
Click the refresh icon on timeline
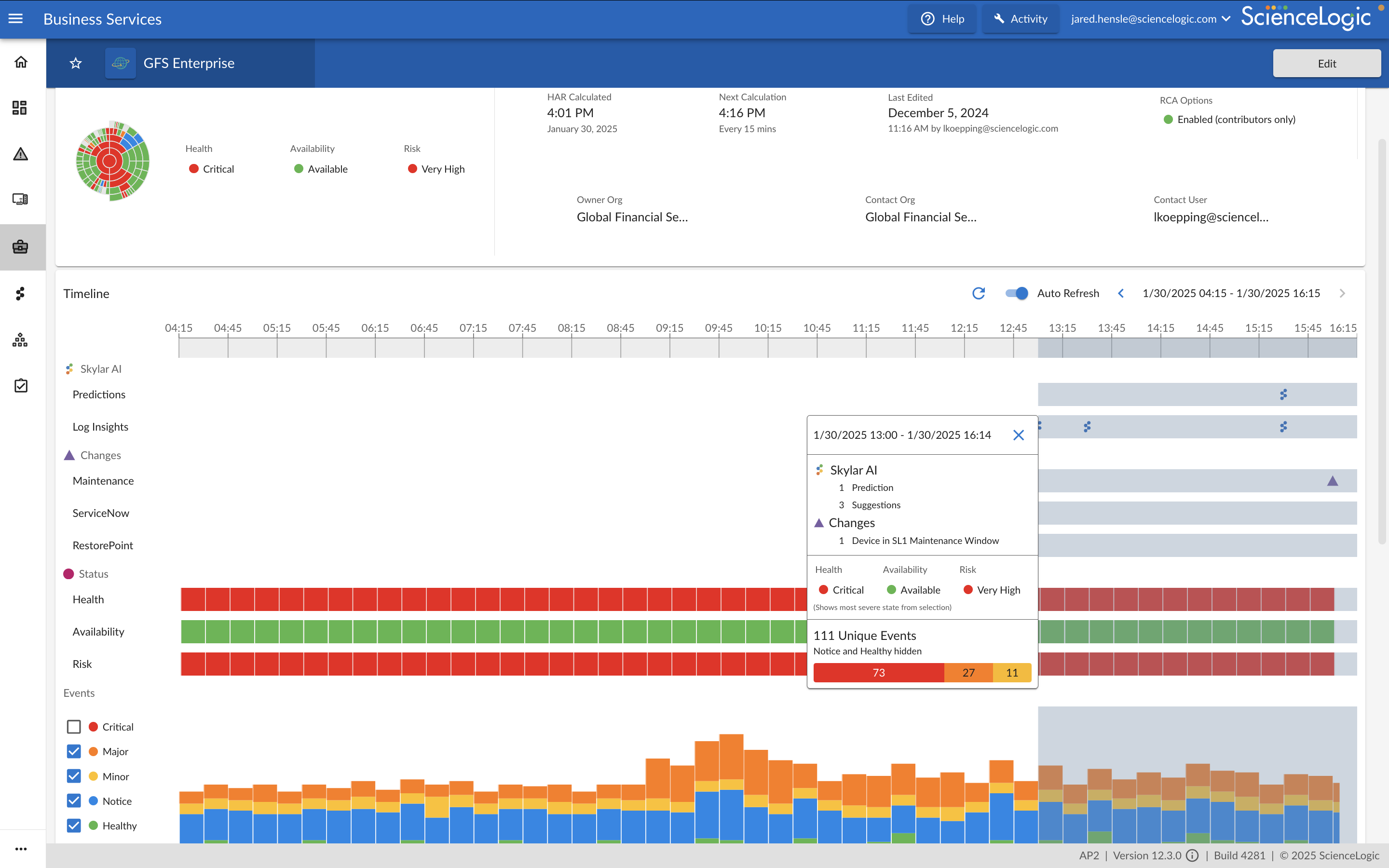[x=978, y=293]
